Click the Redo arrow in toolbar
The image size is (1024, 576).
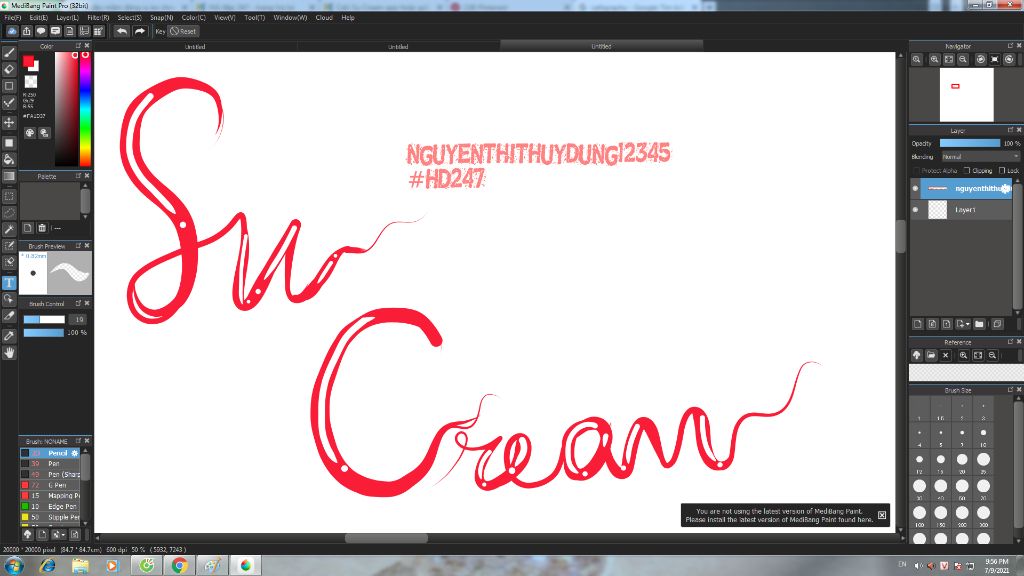[139, 31]
